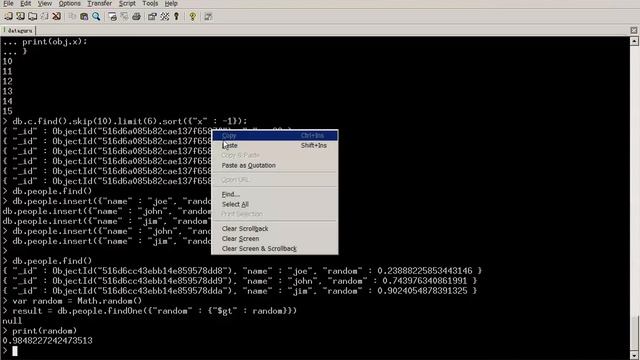Click the output value 0.9848227242473513
The width and height of the screenshot is (640, 360).
coord(47,340)
